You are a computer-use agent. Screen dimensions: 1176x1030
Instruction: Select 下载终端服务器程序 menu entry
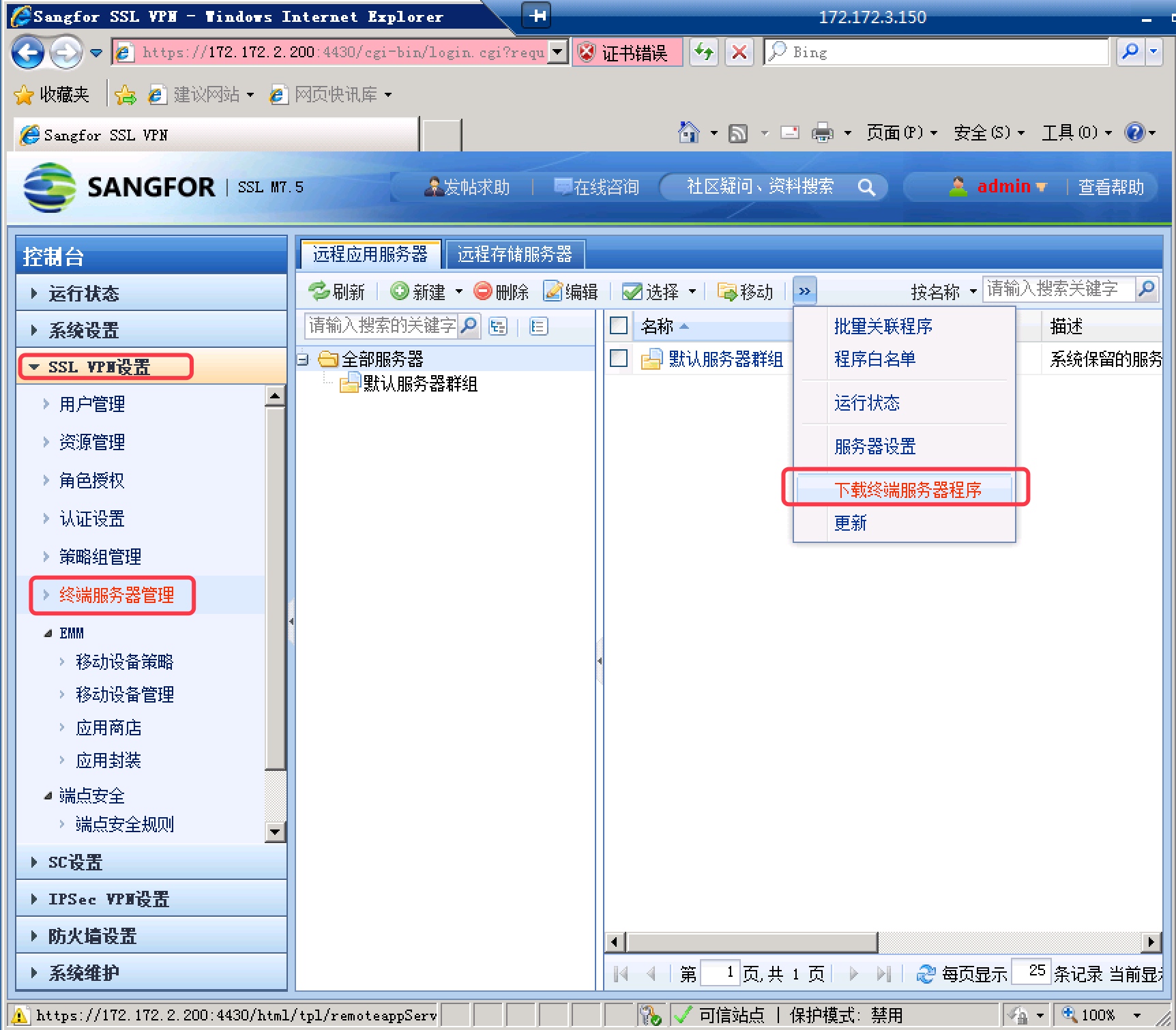pyautogui.click(x=906, y=490)
